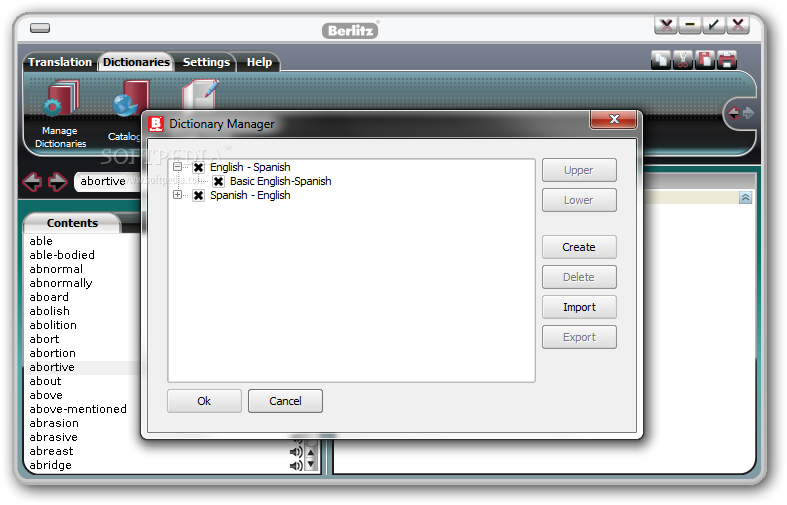Open the Manage Dictionaries icon

click(x=61, y=98)
